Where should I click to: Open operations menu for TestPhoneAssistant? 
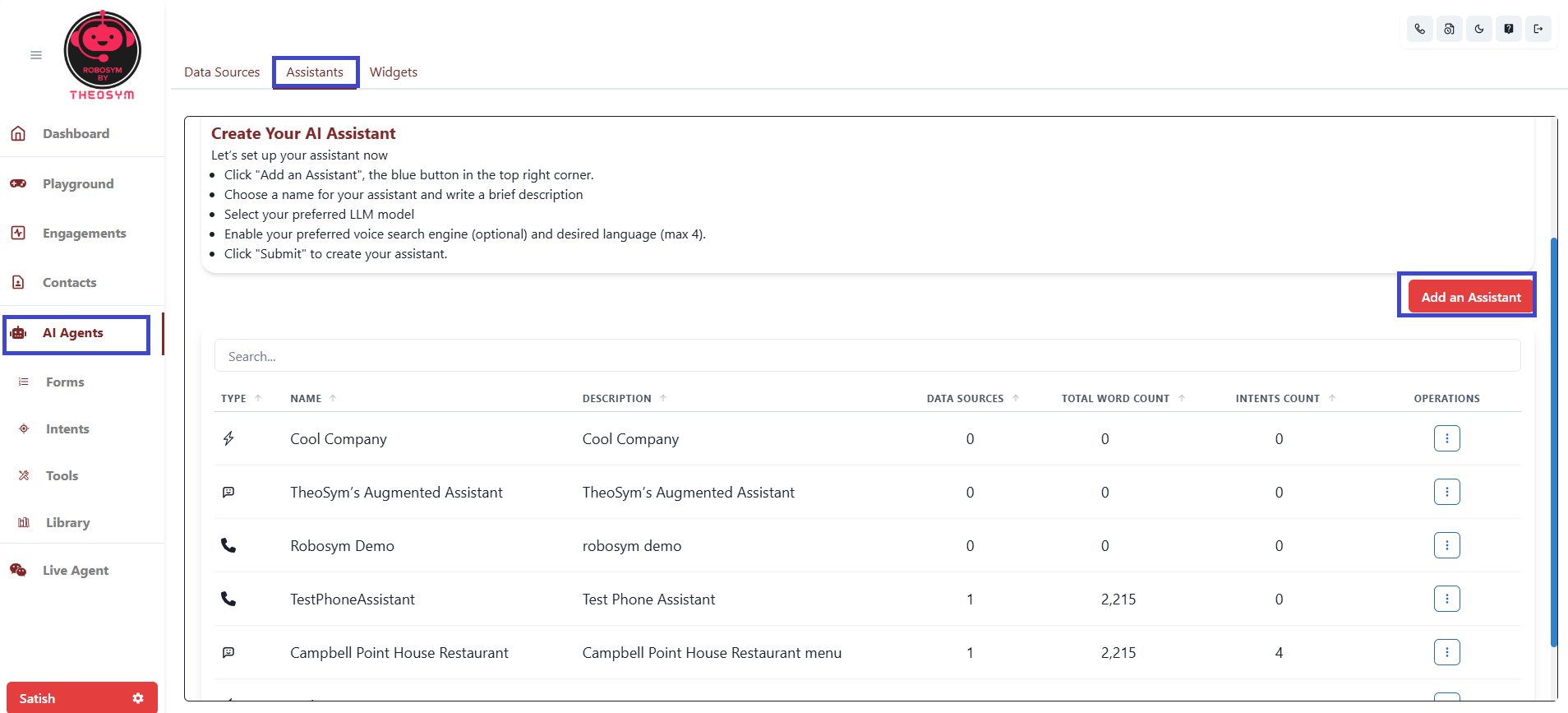1446,599
